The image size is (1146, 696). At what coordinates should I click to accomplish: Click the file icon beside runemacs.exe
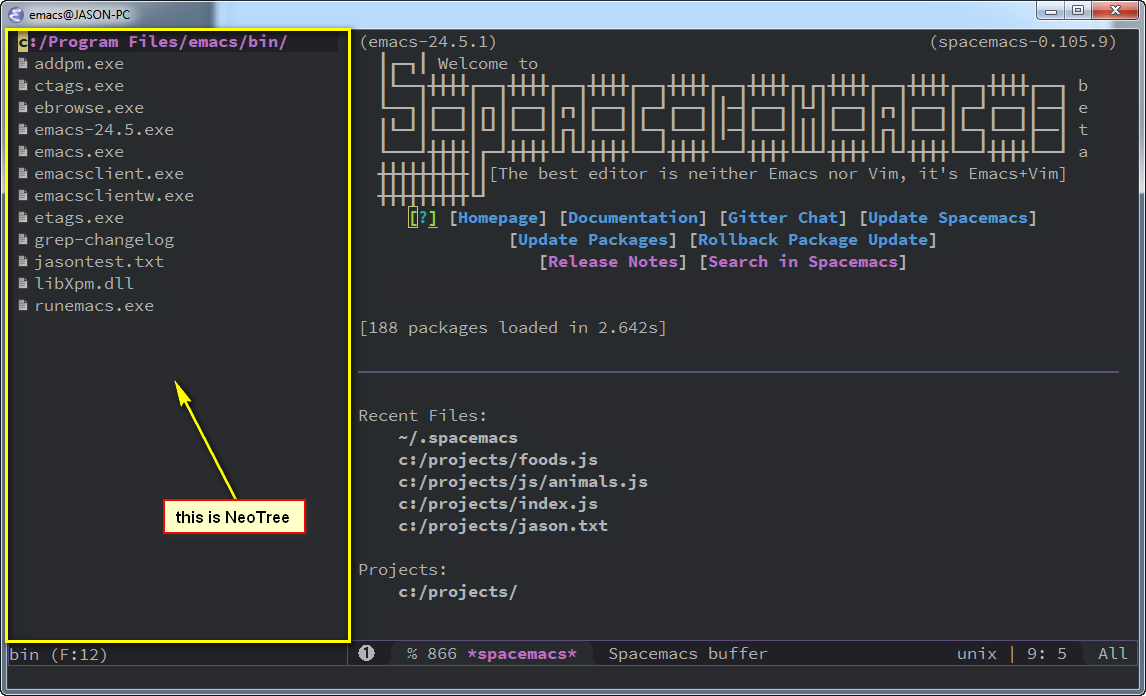23,305
